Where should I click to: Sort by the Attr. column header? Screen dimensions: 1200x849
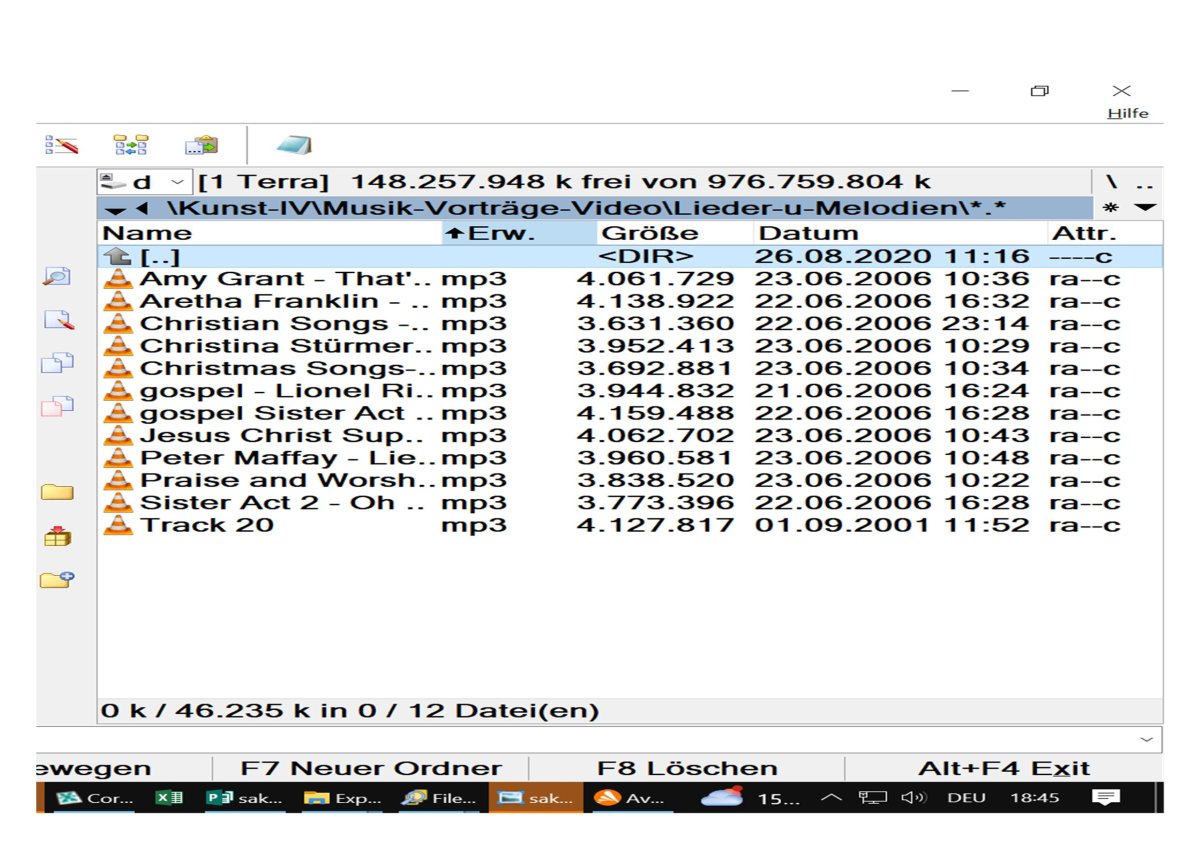(1105, 234)
